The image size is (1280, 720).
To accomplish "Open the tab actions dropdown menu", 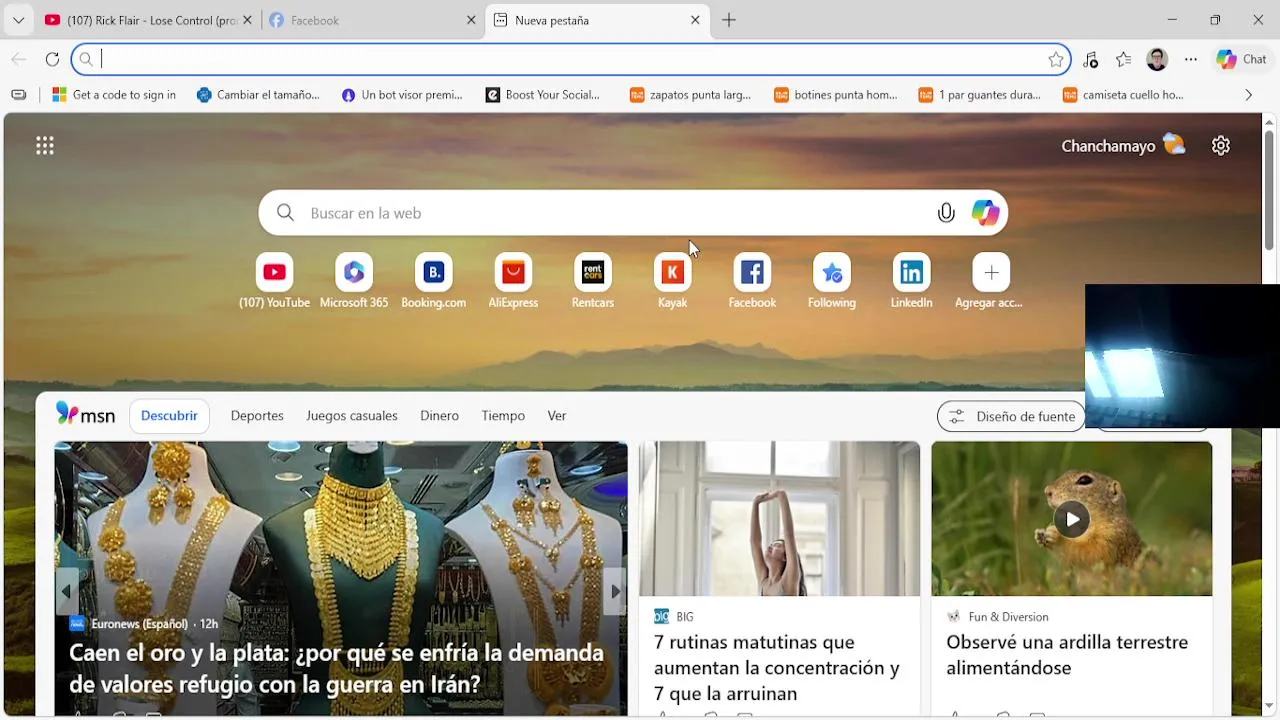I will coord(18,20).
